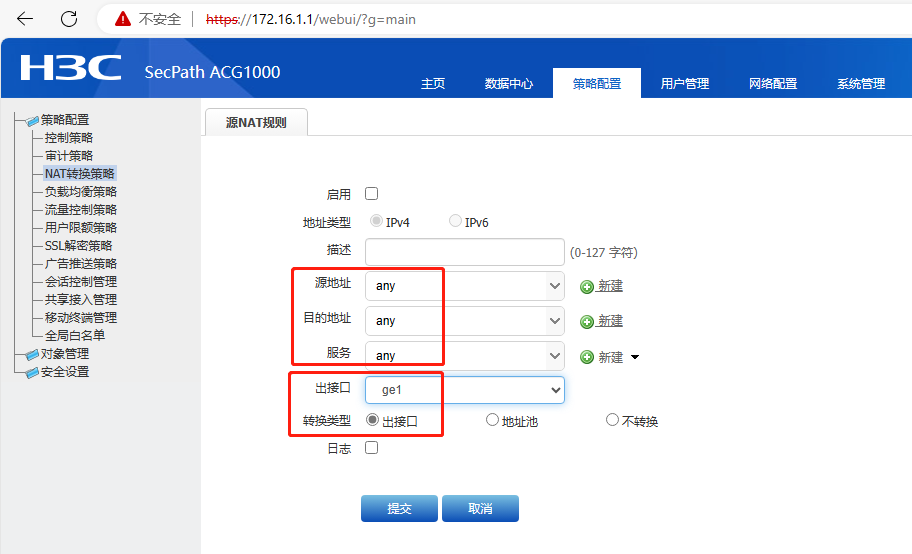Open 流量控制策略 in the sidebar

(x=81, y=209)
